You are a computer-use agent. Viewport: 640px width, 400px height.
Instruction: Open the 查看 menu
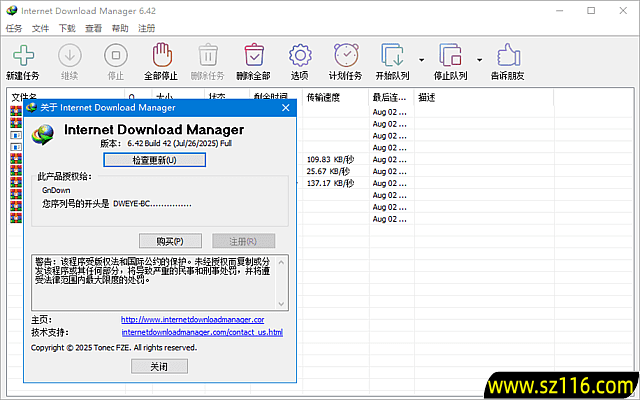click(x=93, y=28)
